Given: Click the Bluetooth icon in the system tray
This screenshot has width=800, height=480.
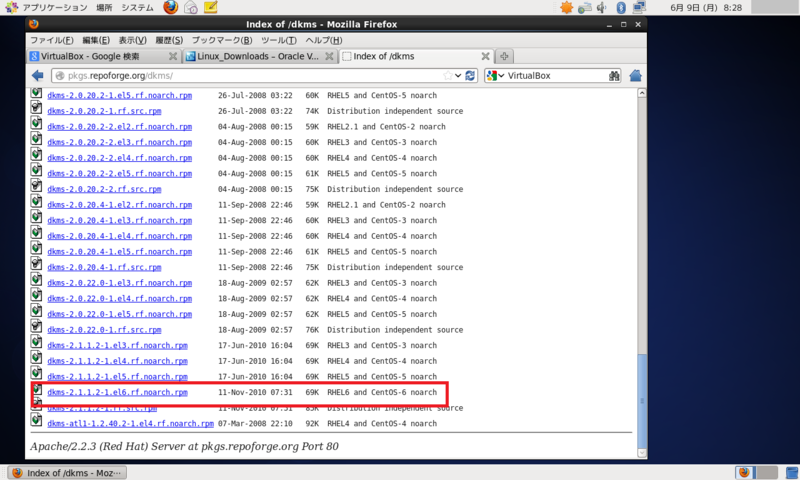Looking at the screenshot, I should pos(620,7).
